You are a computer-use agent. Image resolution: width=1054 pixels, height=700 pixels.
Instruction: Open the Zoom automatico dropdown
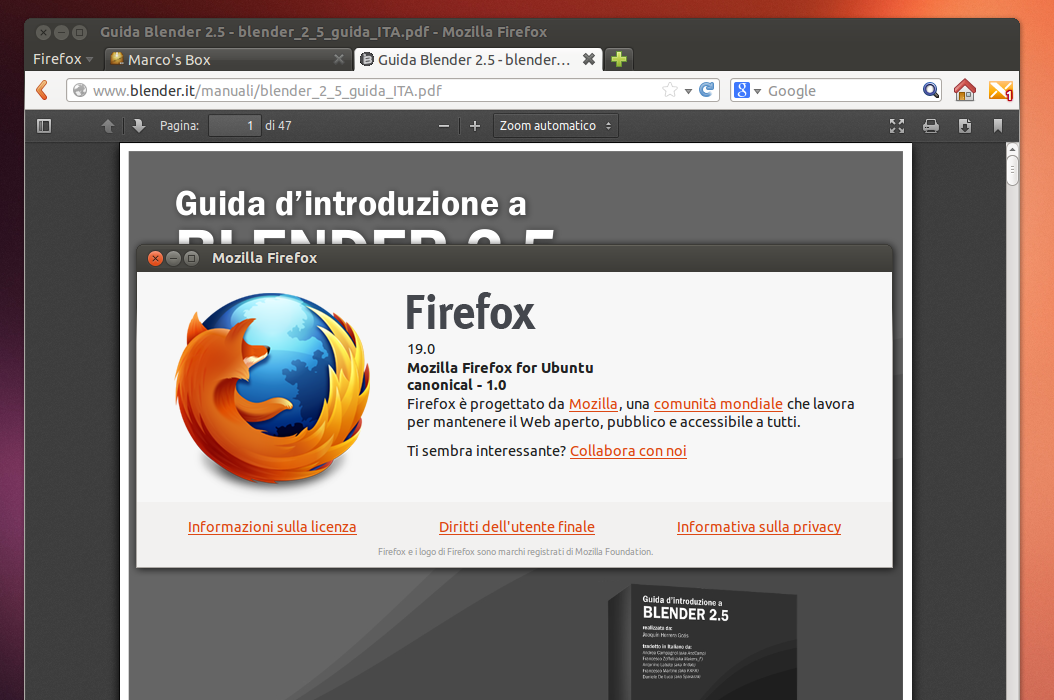tap(555, 126)
